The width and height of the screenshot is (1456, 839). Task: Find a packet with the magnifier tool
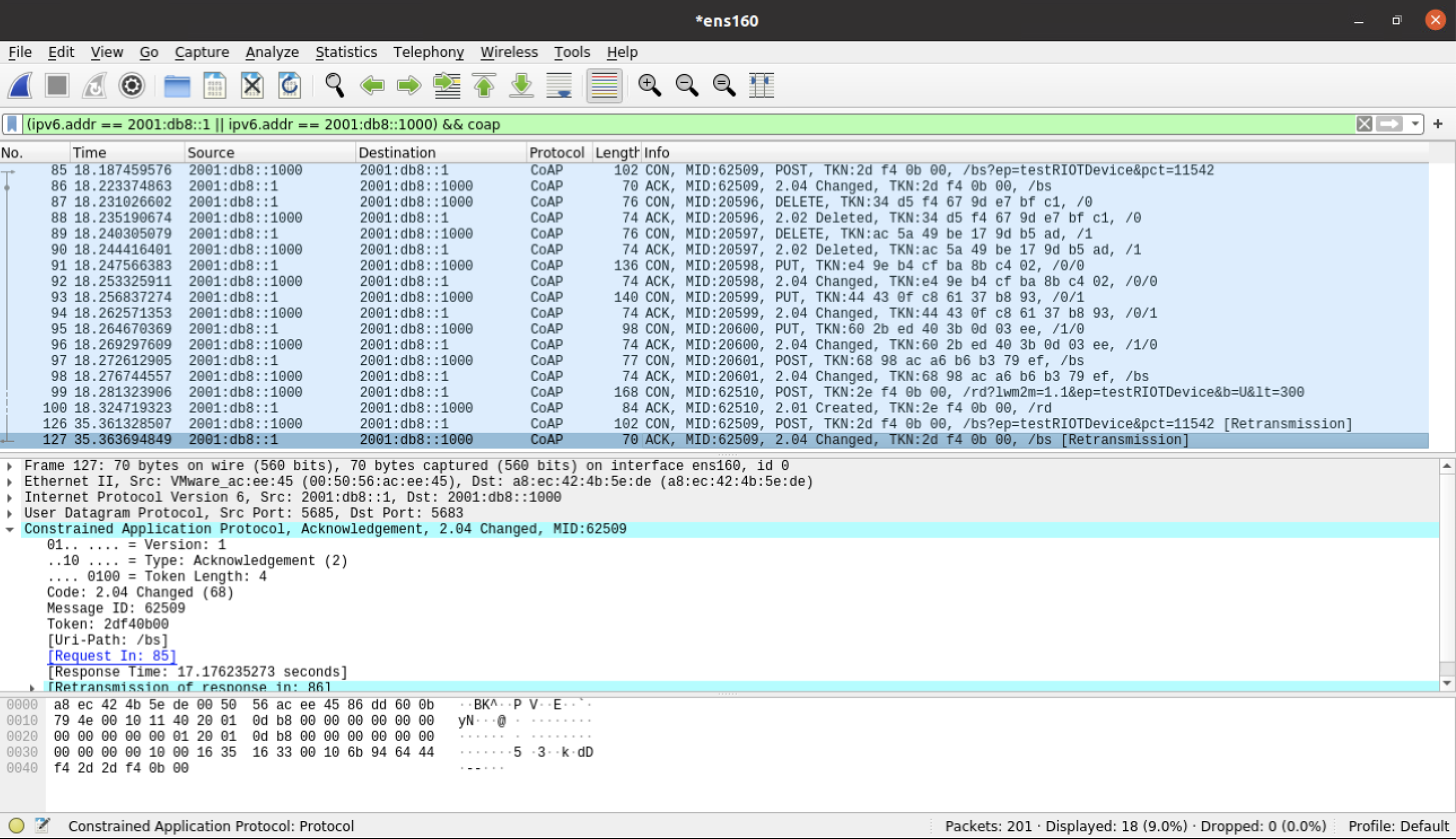[x=332, y=85]
